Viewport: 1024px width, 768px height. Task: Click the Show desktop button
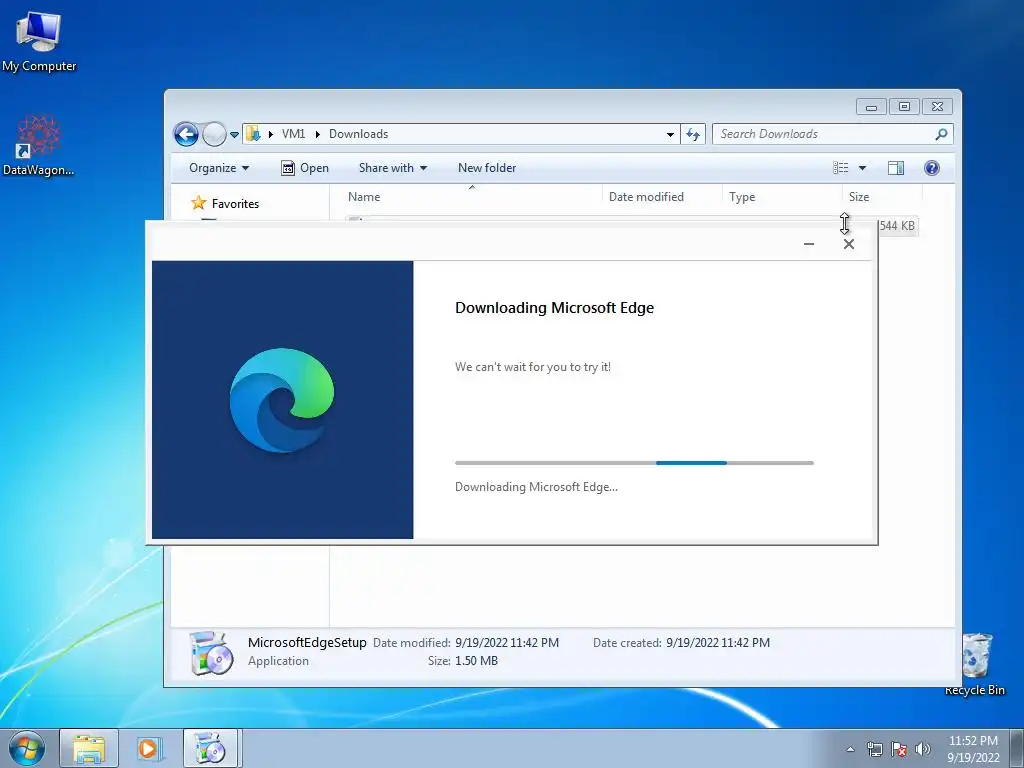pyautogui.click(x=1016, y=748)
